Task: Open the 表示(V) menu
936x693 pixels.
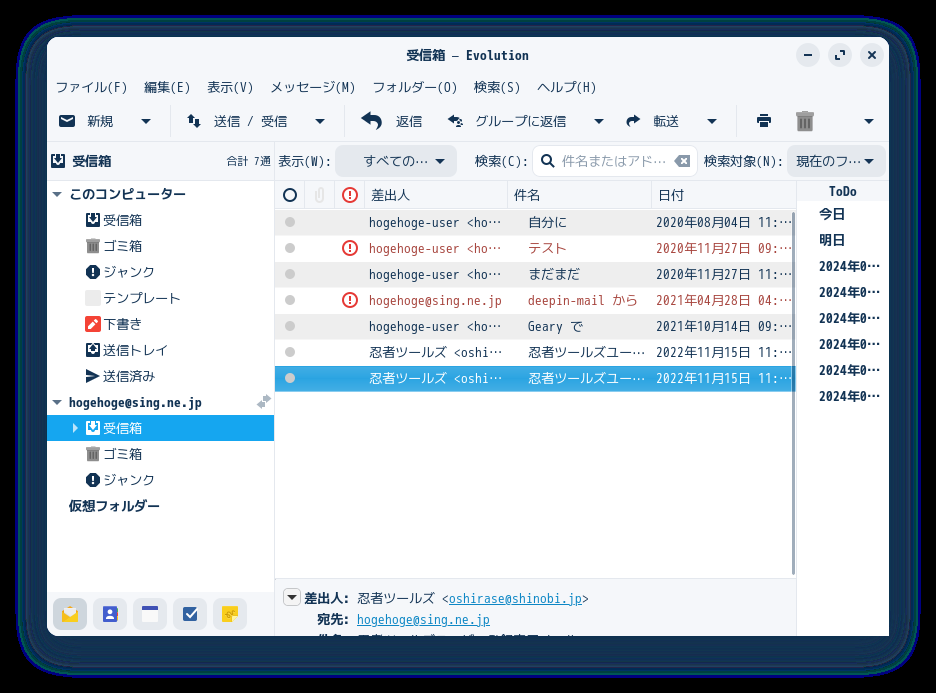Action: pyautogui.click(x=230, y=88)
